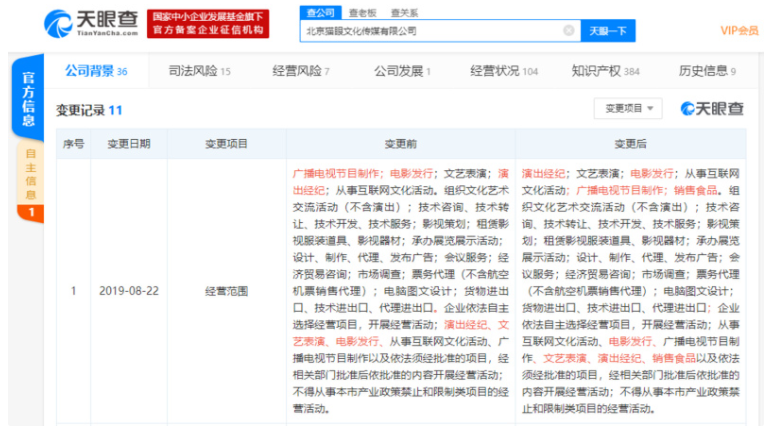Click the company name search input field
Image resolution: width=774 pixels, height=438 pixels.
(x=430, y=31)
